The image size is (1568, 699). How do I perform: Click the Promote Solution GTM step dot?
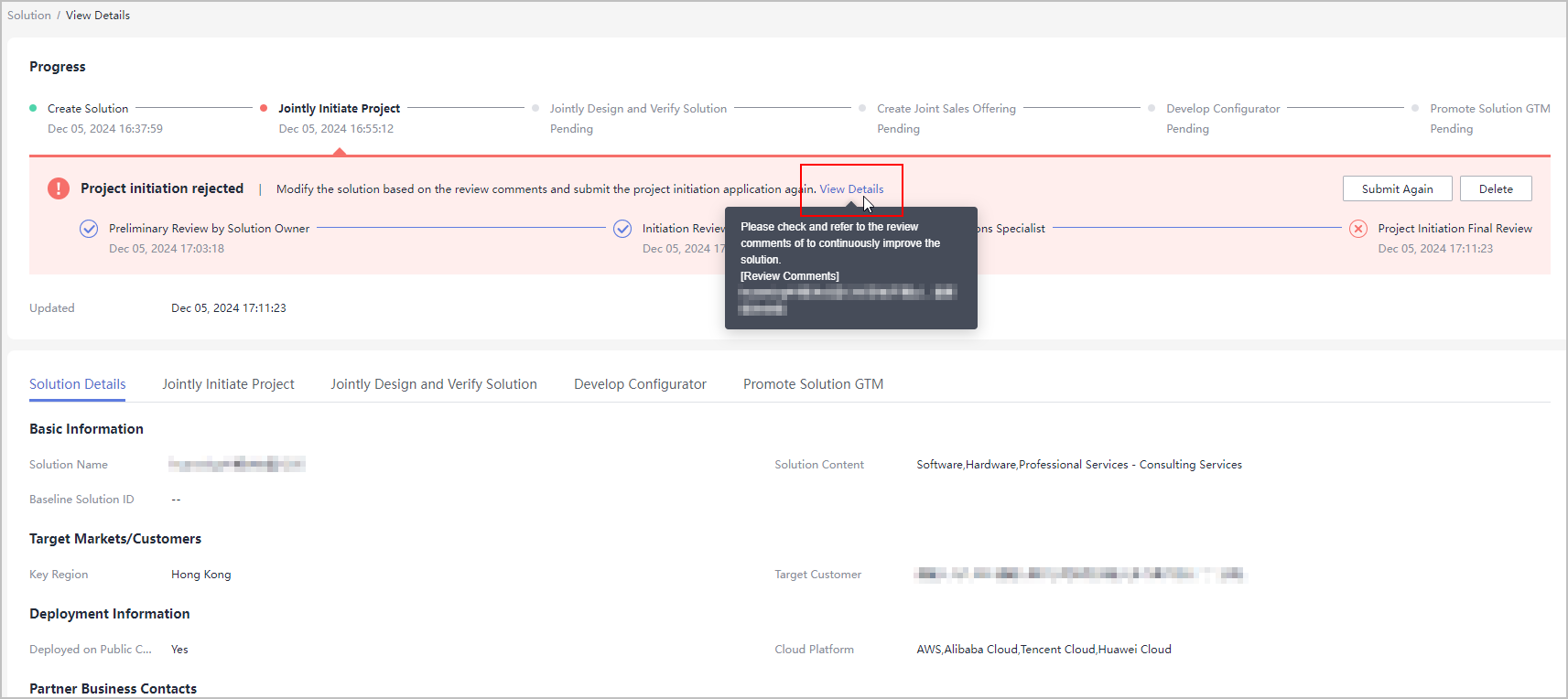[1415, 108]
